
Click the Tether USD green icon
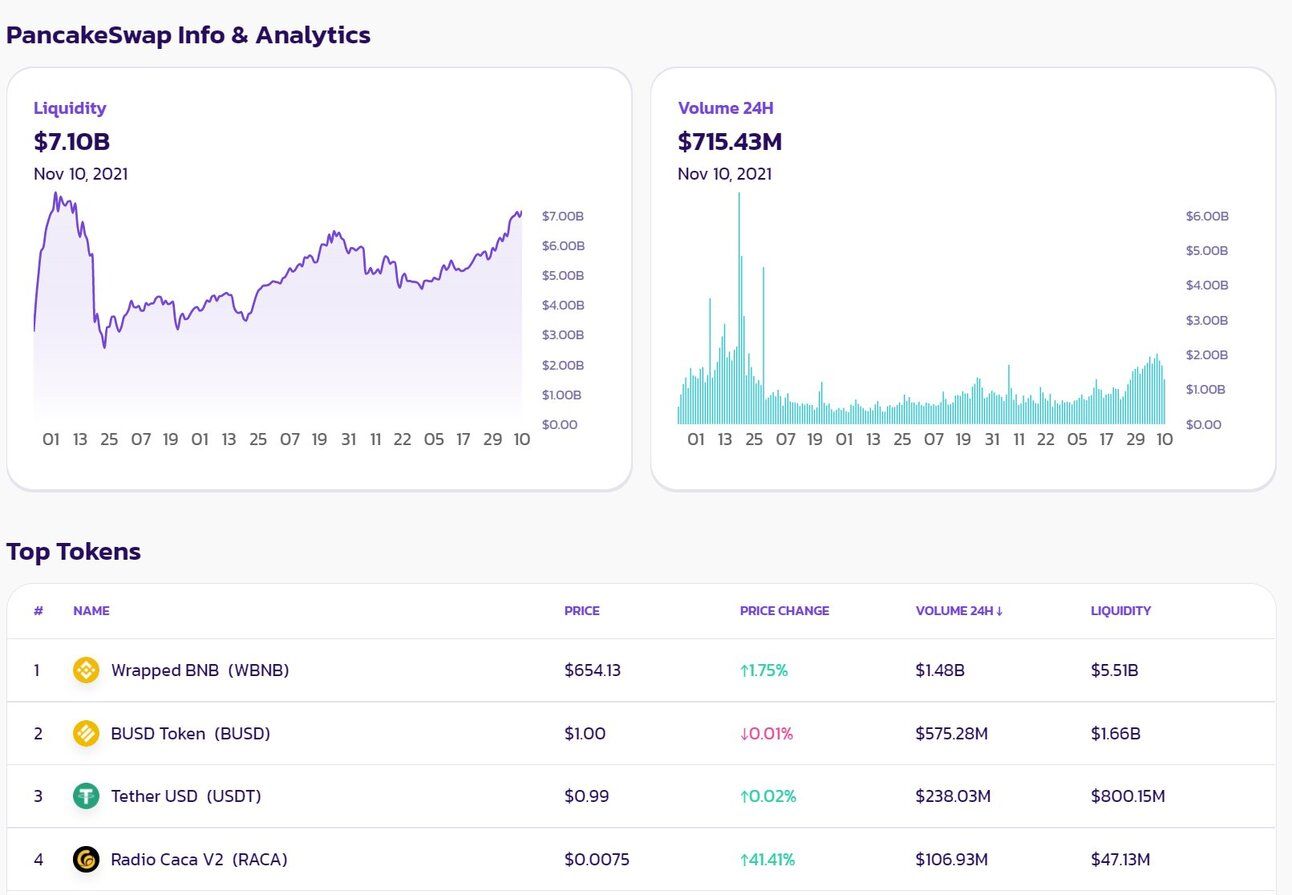(86, 796)
